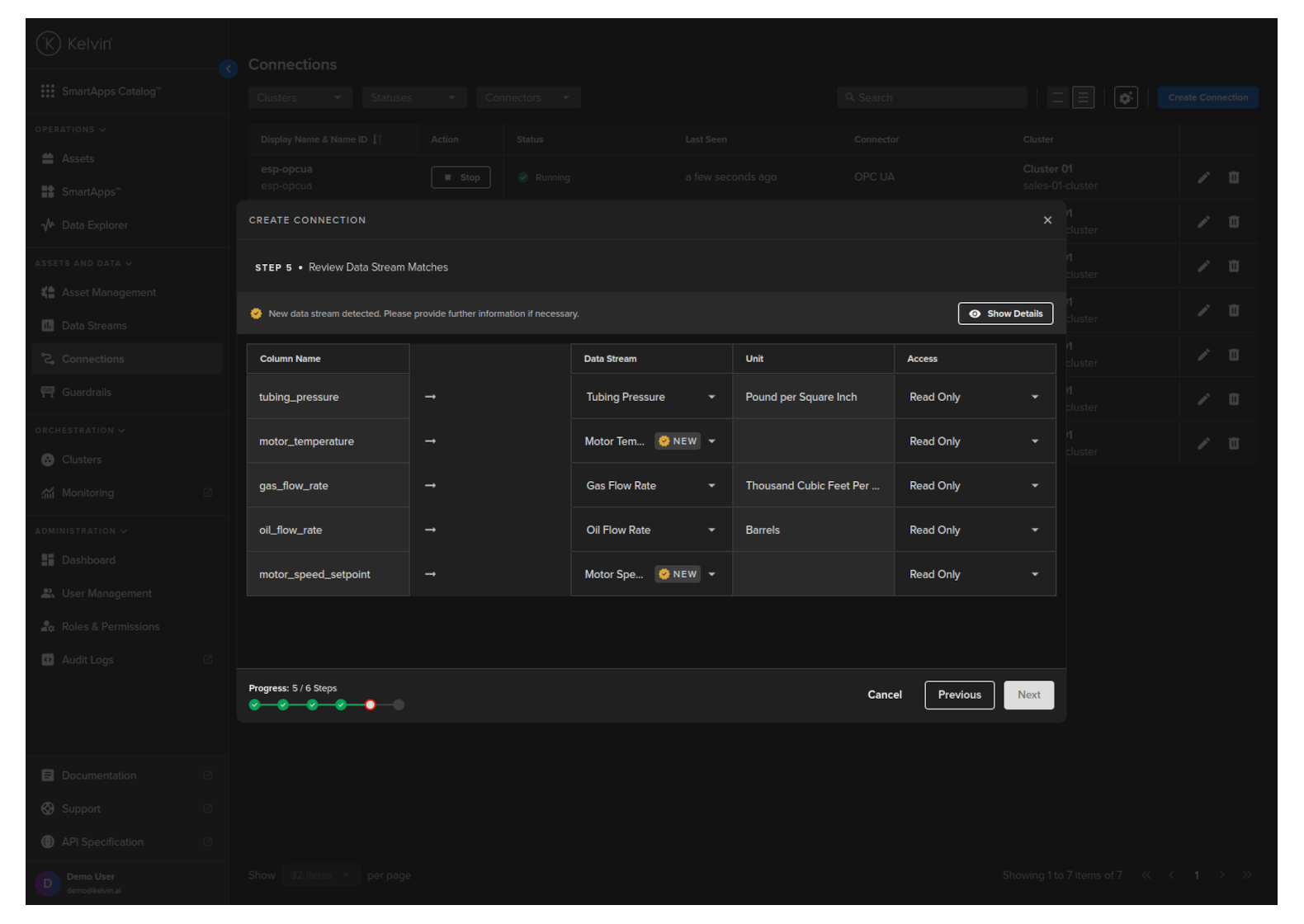Image resolution: width=1304 pixels, height=924 pixels.
Task: Collapse the sidebar with arrow icon
Action: [229, 69]
